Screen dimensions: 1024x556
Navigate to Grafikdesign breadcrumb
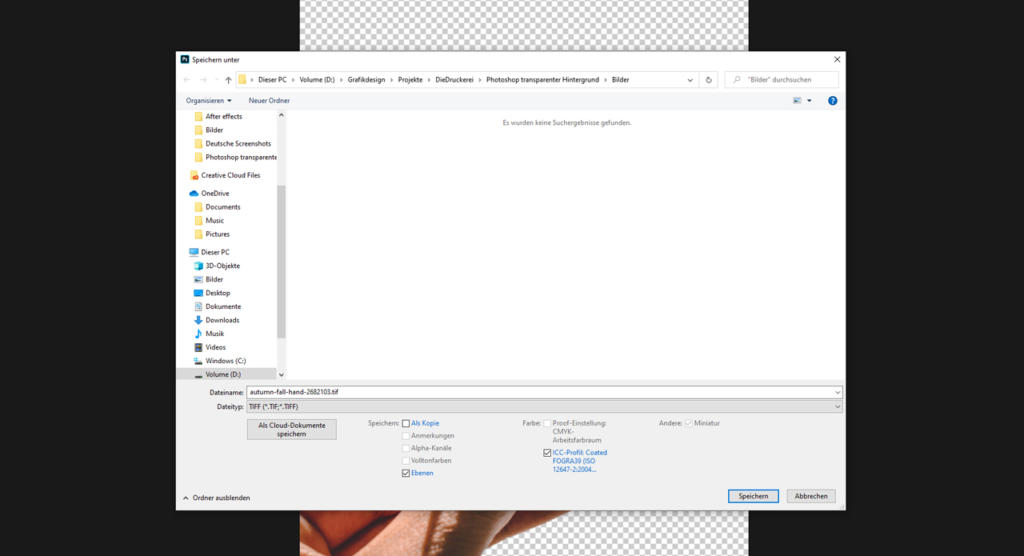[366, 80]
